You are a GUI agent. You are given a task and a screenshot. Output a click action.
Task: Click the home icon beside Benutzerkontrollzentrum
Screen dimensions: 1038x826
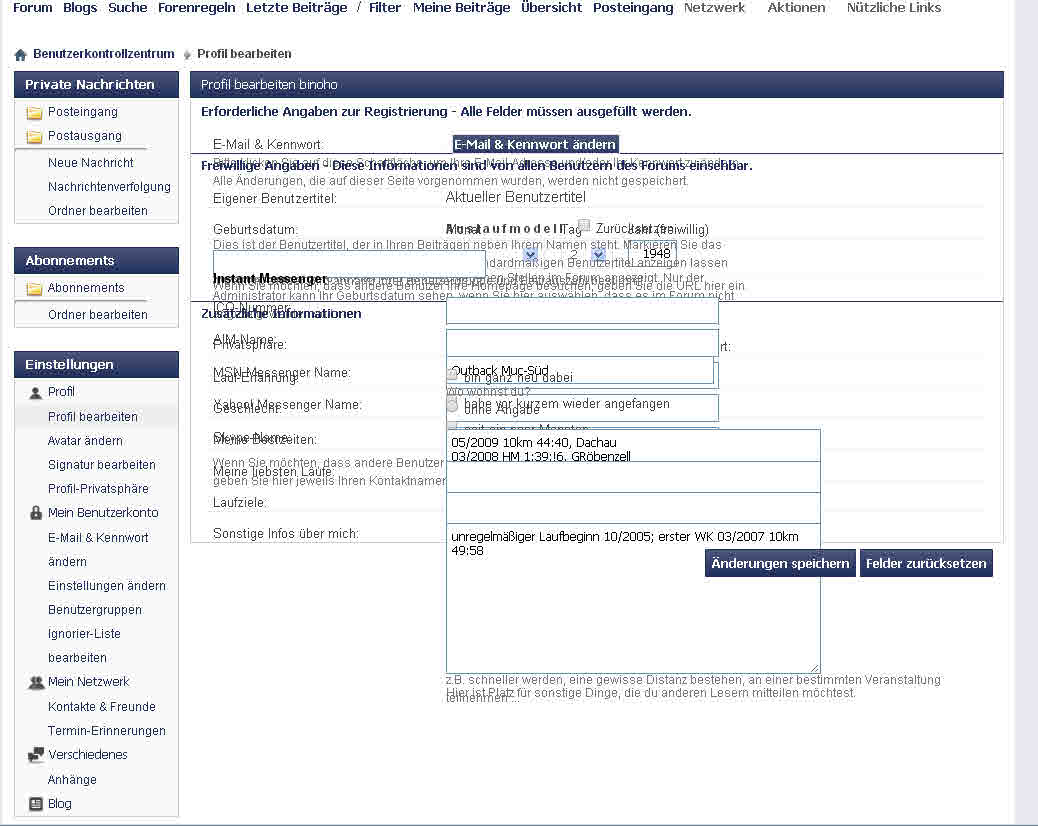point(20,54)
